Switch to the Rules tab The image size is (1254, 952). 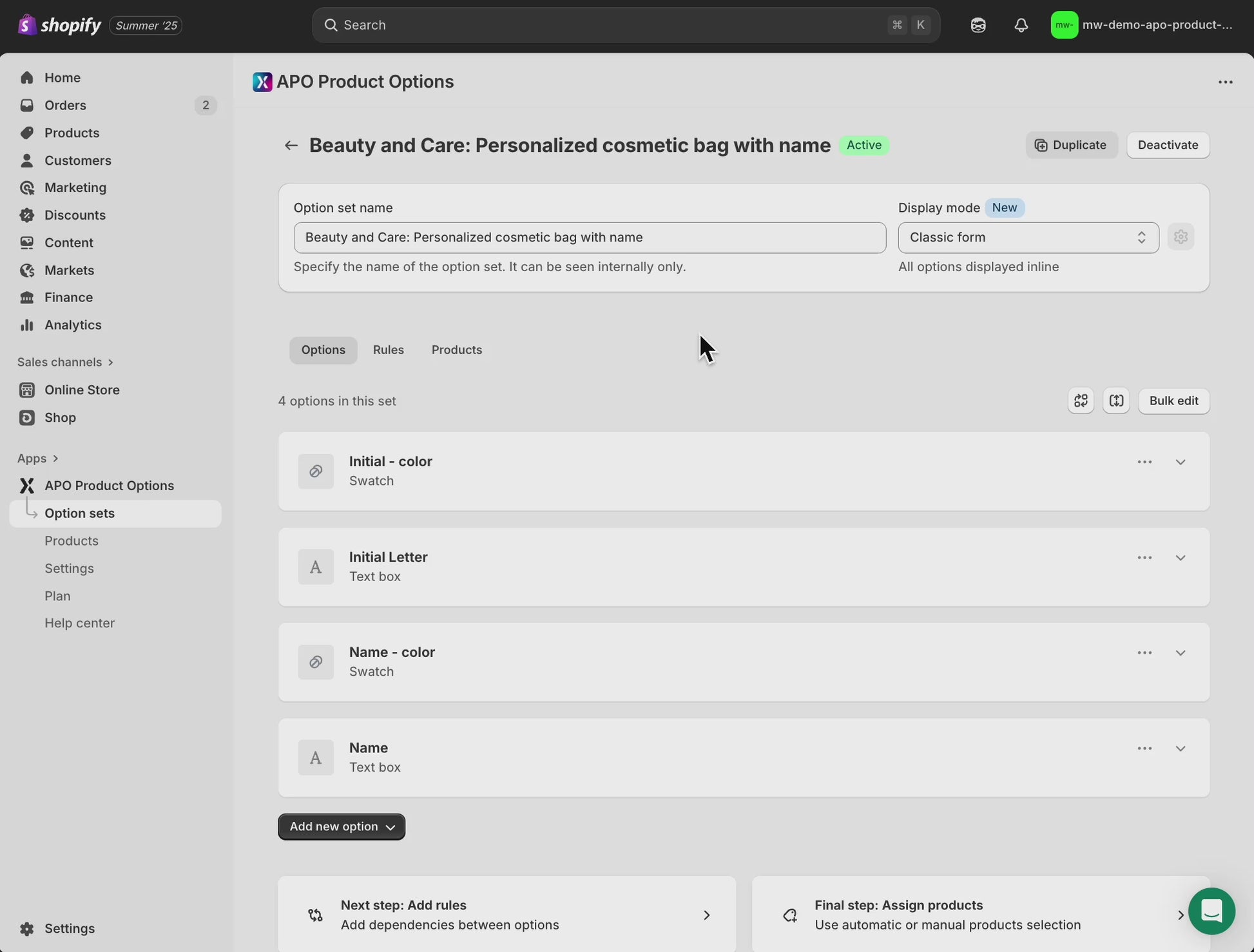[x=388, y=350]
